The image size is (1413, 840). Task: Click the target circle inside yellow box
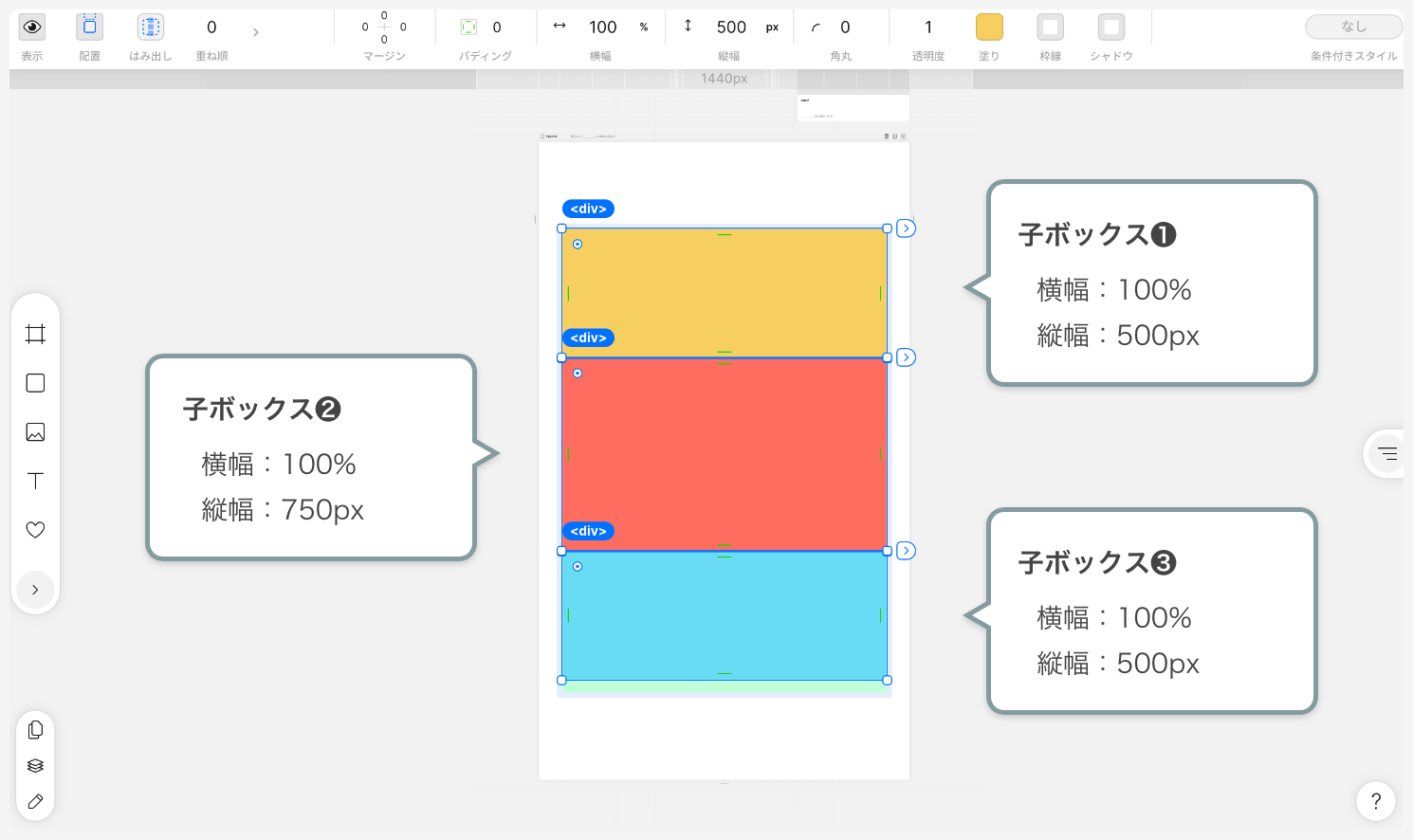(x=578, y=245)
